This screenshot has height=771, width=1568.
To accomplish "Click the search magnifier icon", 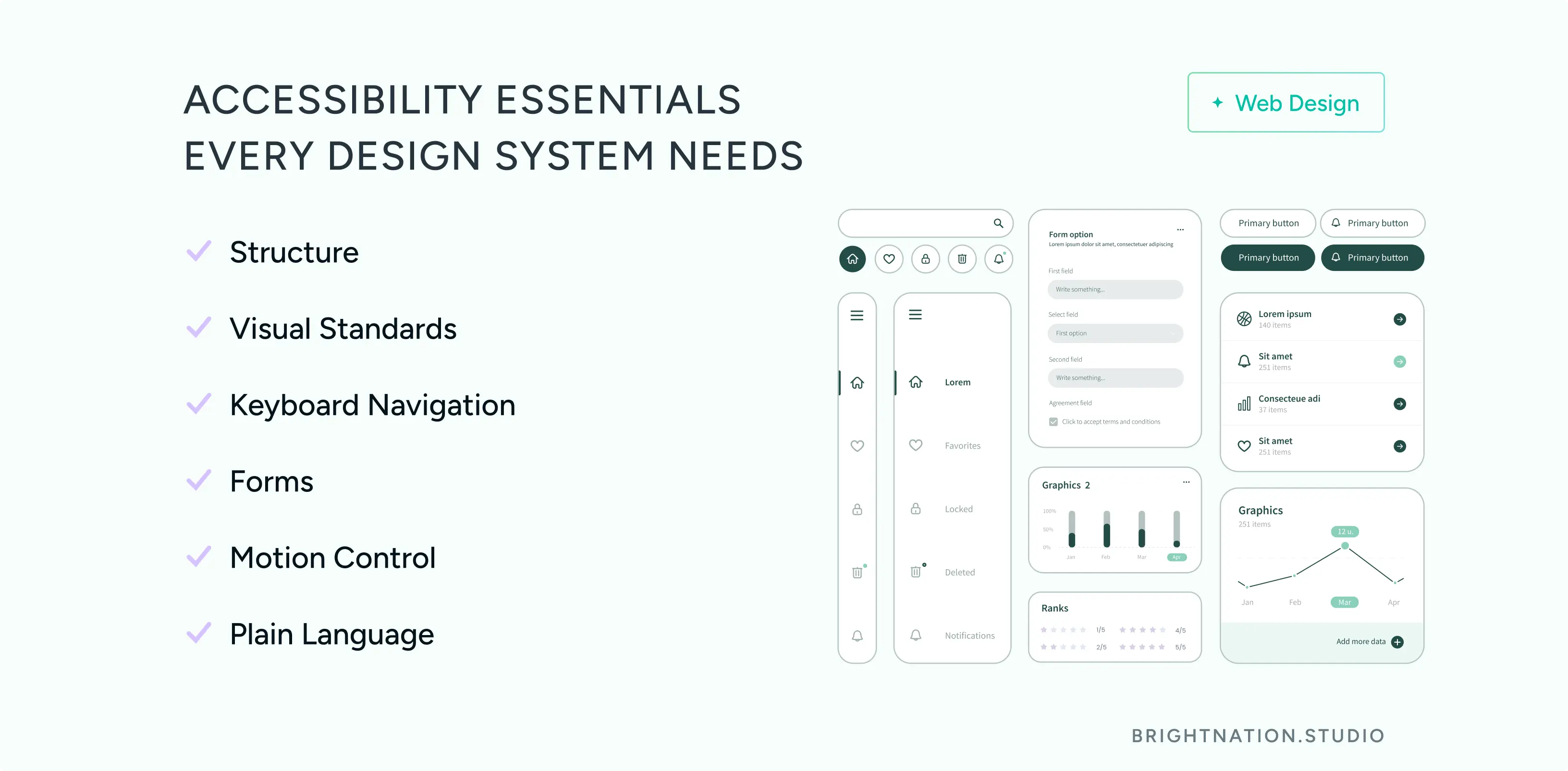I will [x=998, y=223].
